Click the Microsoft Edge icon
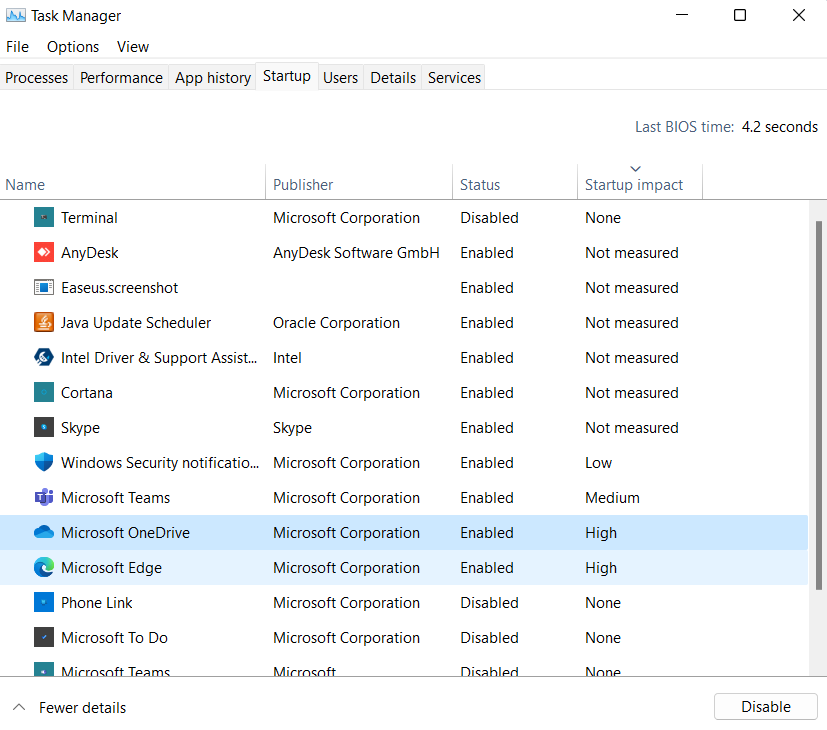 click(x=44, y=567)
